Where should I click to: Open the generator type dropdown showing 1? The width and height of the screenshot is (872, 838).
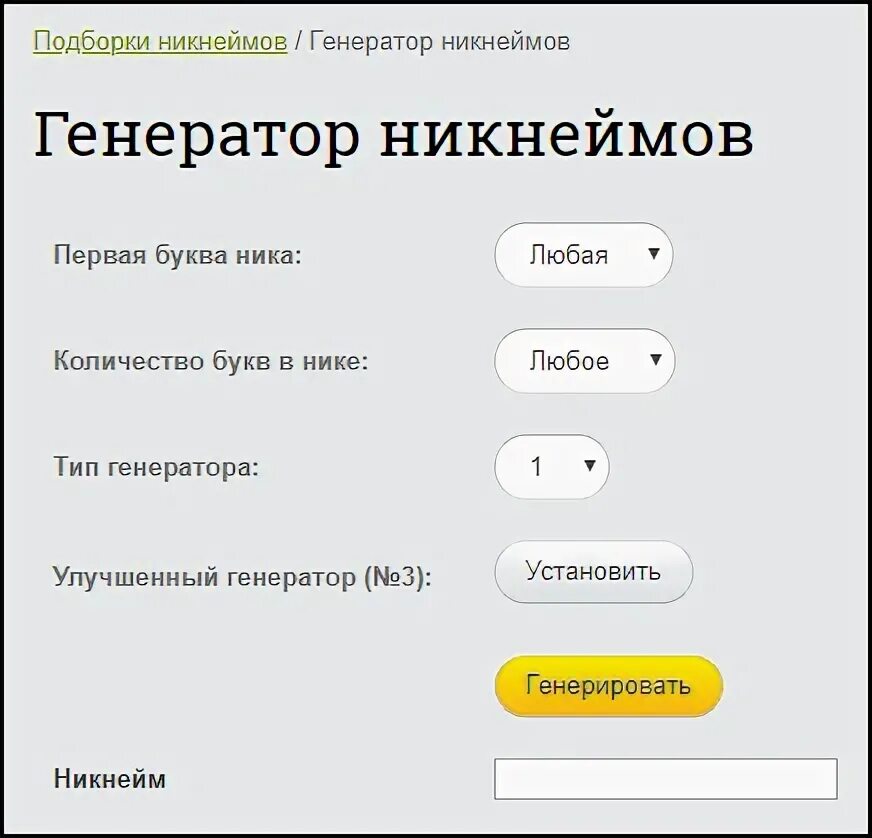pos(552,467)
